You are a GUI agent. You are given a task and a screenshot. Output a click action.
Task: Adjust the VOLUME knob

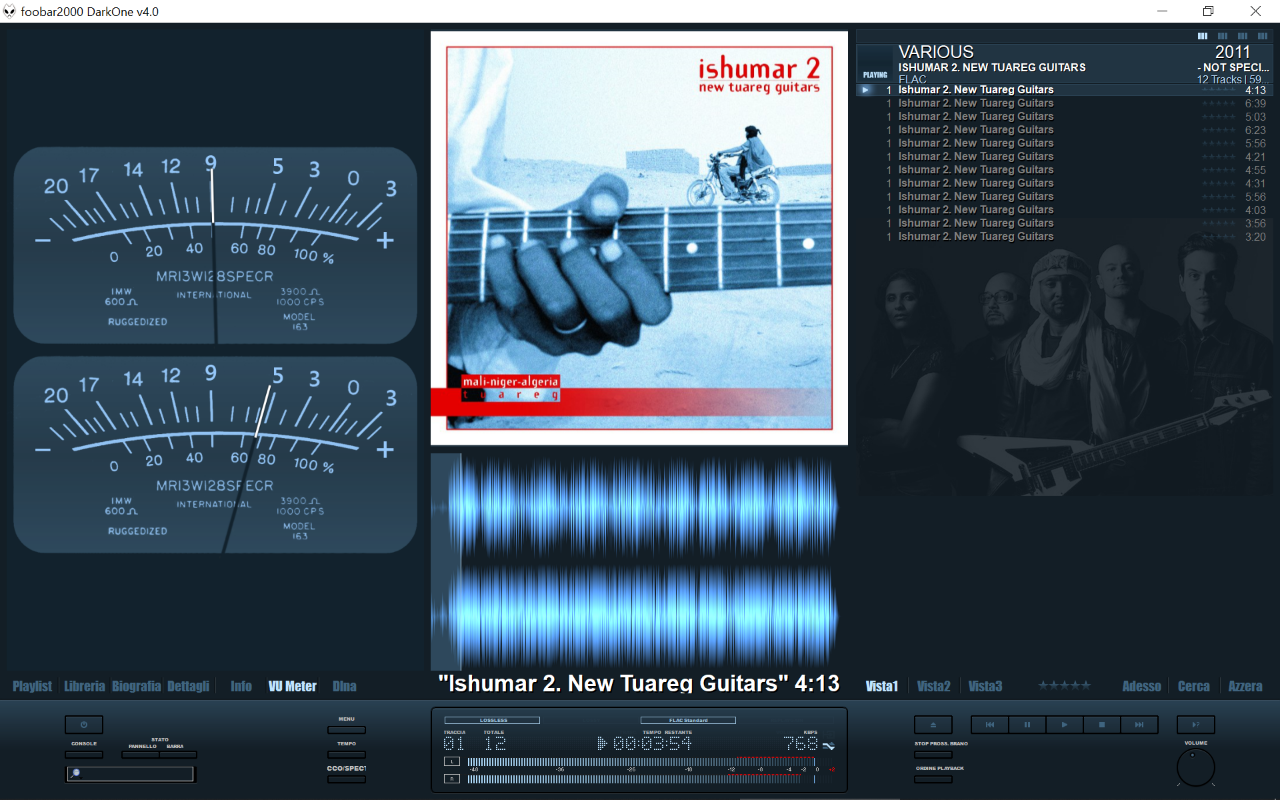coord(1196,768)
